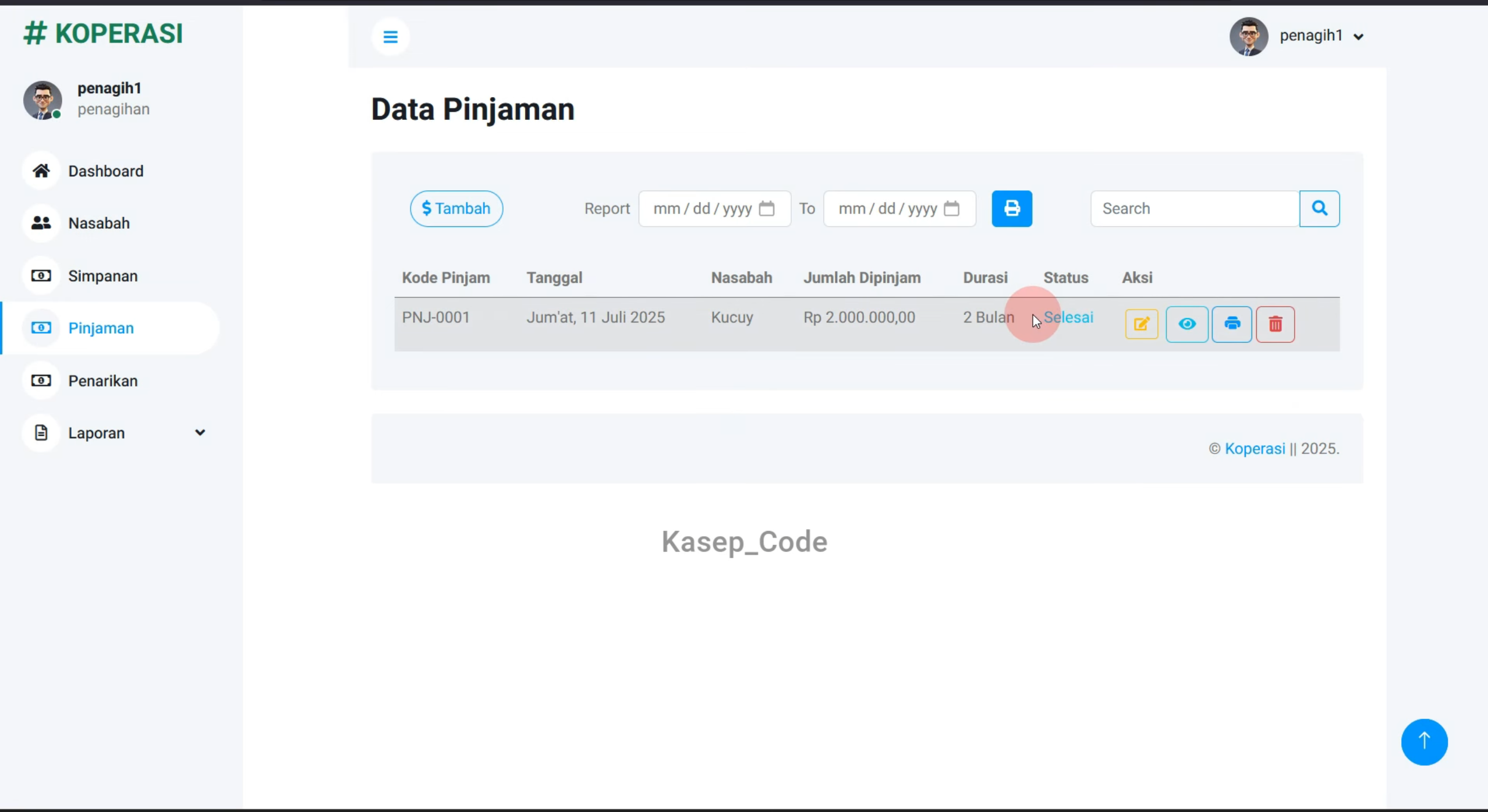Click the Kode Pinjam column header
Viewport: 1488px width, 812px height.
[x=445, y=278]
